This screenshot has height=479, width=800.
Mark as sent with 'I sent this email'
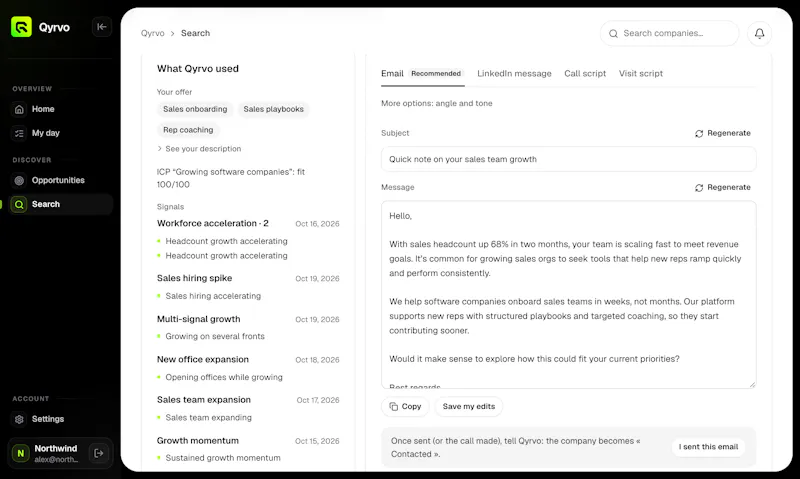pyautogui.click(x=708, y=447)
